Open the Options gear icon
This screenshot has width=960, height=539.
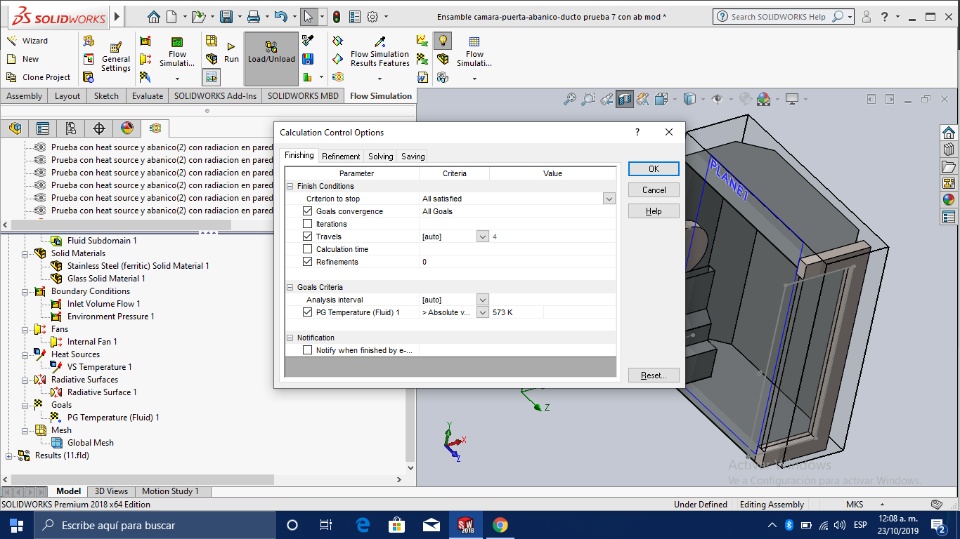click(x=372, y=17)
